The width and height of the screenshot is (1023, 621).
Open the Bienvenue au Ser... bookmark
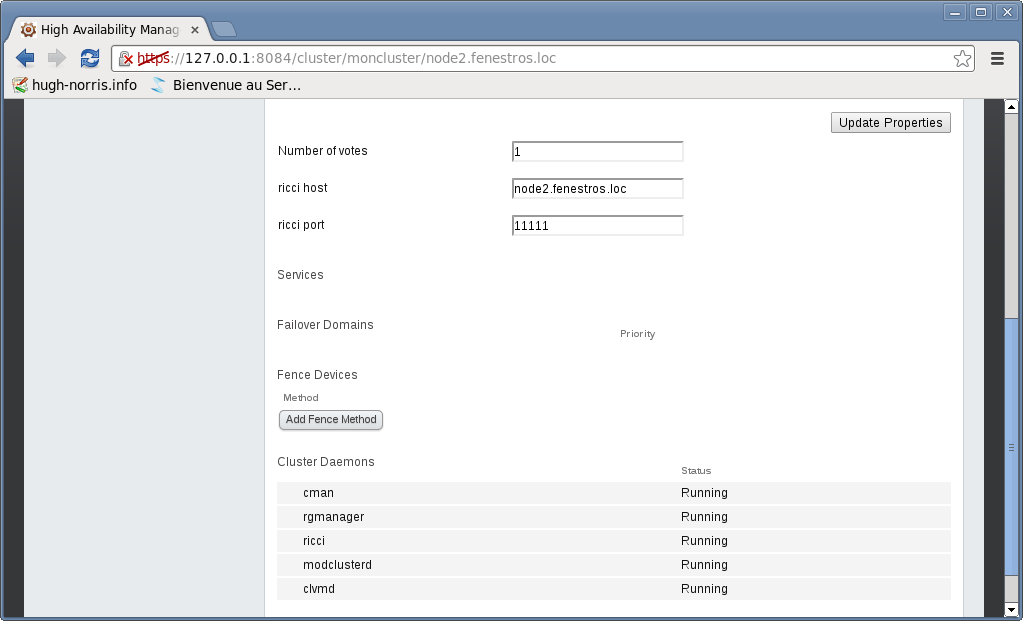(226, 85)
